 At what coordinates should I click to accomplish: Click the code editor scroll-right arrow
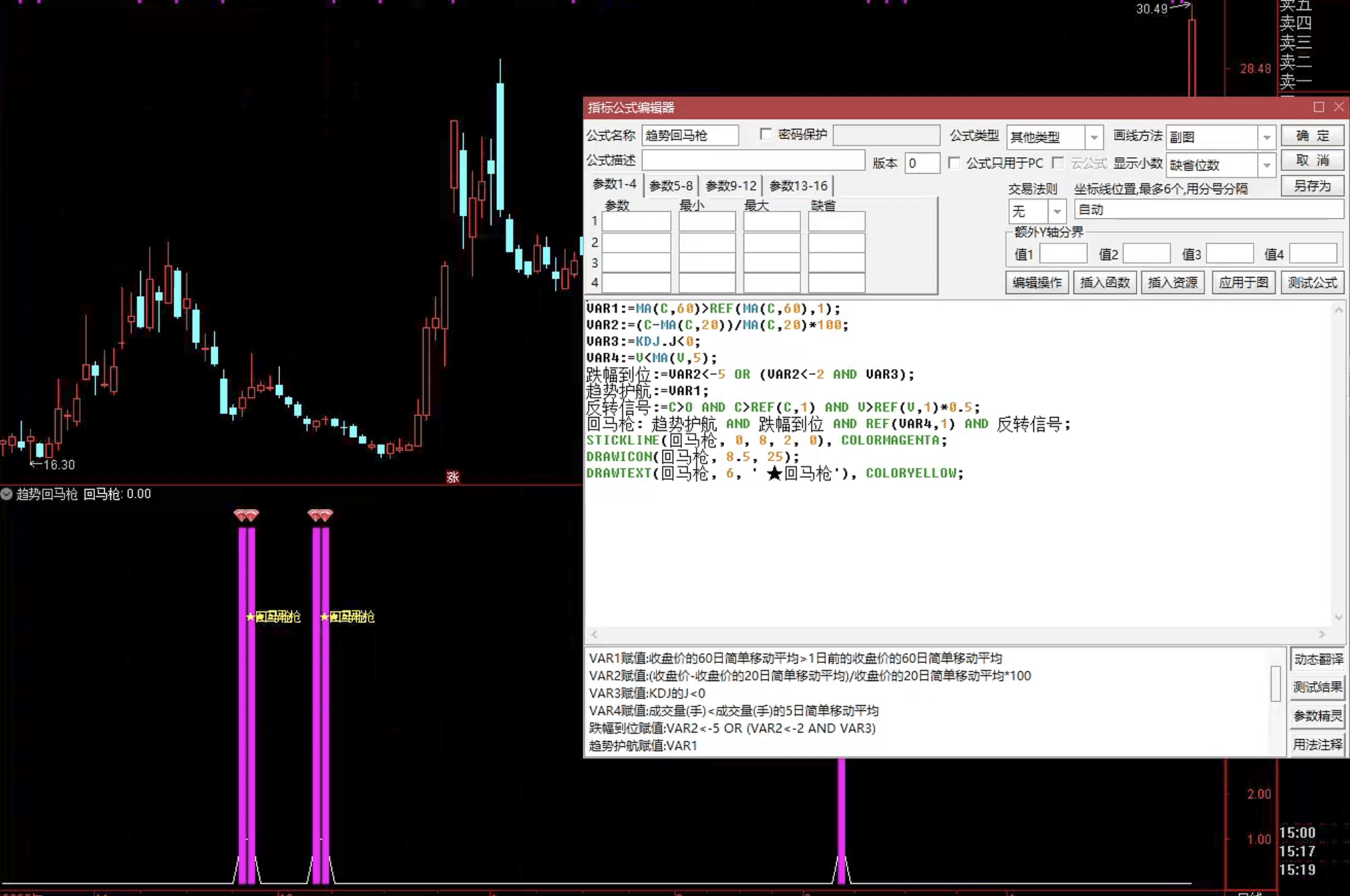point(1322,634)
